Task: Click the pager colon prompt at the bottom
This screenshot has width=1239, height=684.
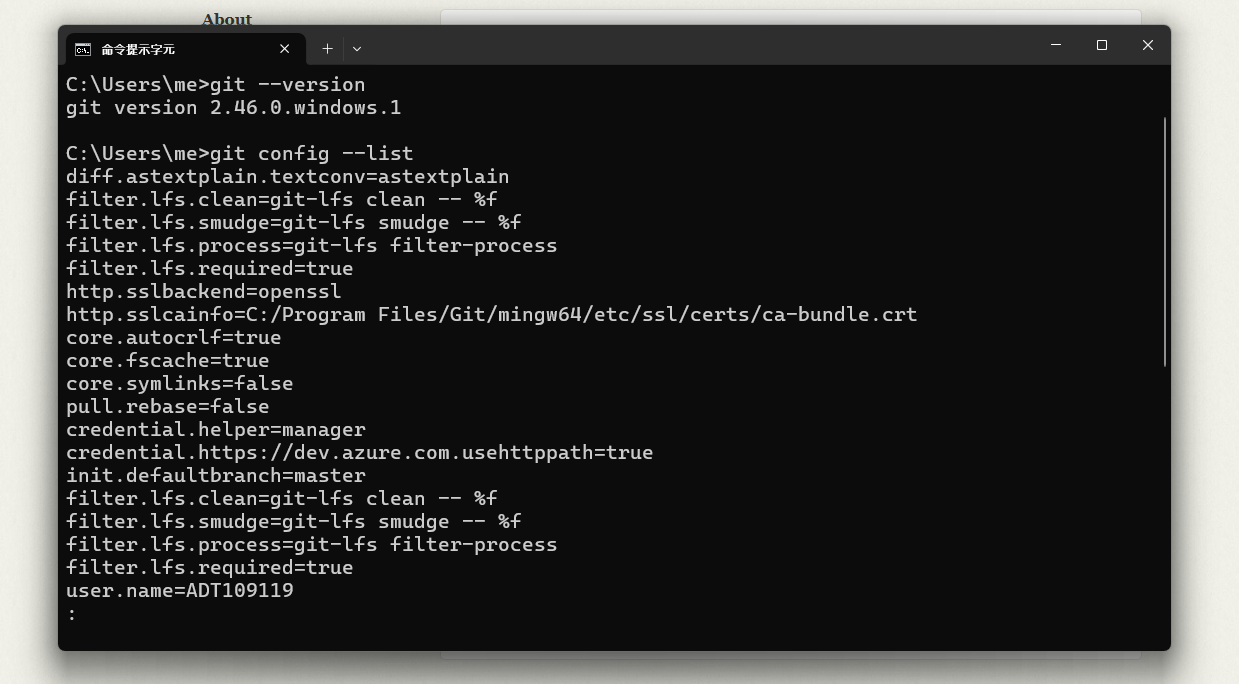Action: pyautogui.click(x=71, y=614)
